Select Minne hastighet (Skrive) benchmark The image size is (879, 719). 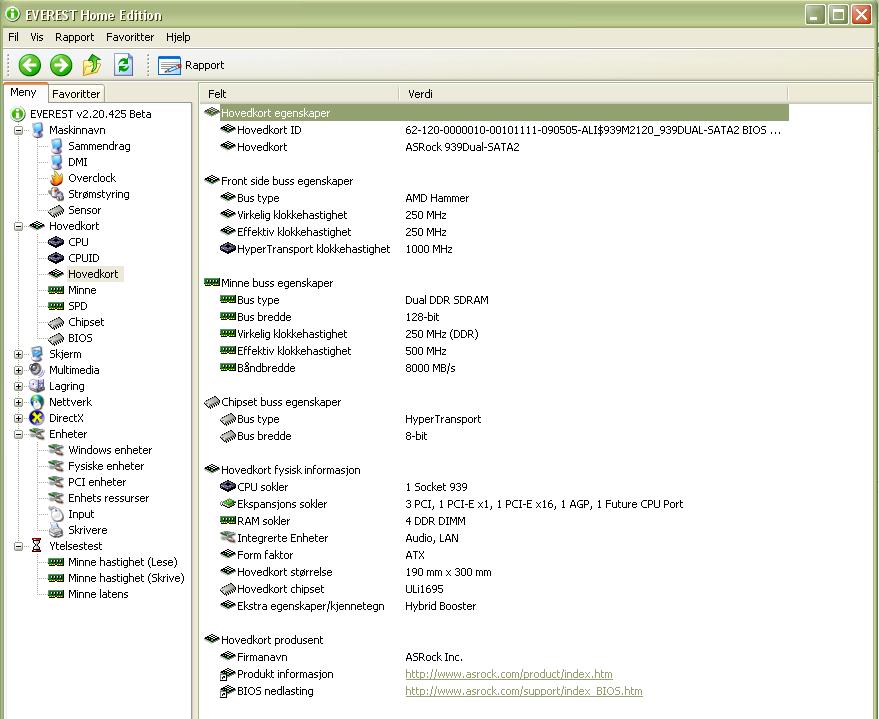[126, 578]
